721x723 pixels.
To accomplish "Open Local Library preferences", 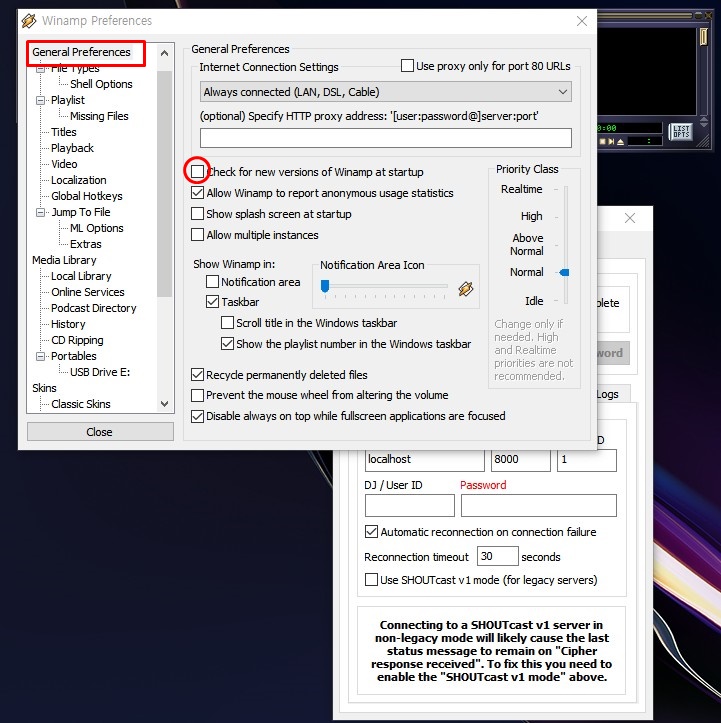I will click(x=81, y=276).
